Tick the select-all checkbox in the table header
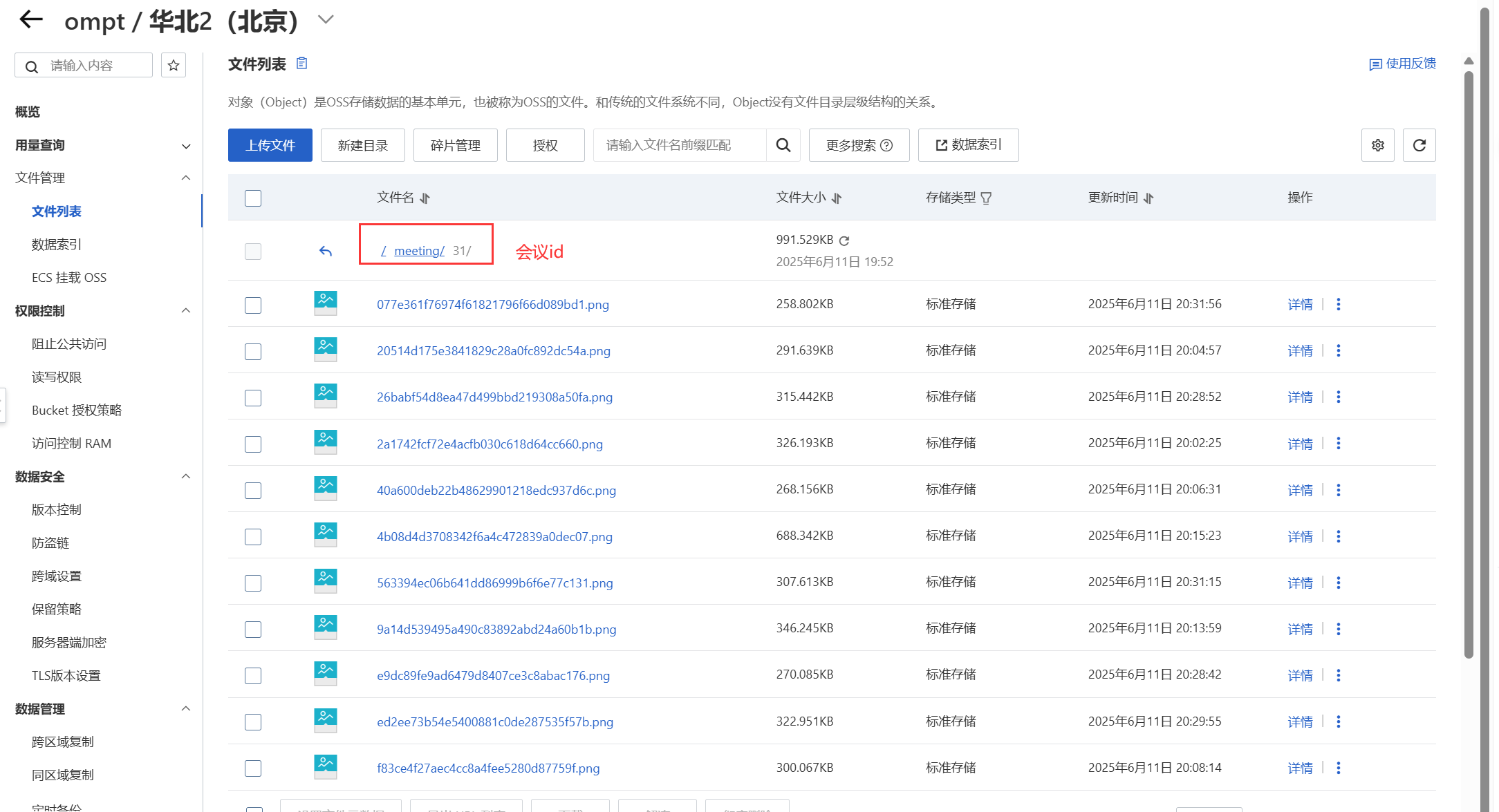The width and height of the screenshot is (1499, 812). tap(253, 198)
